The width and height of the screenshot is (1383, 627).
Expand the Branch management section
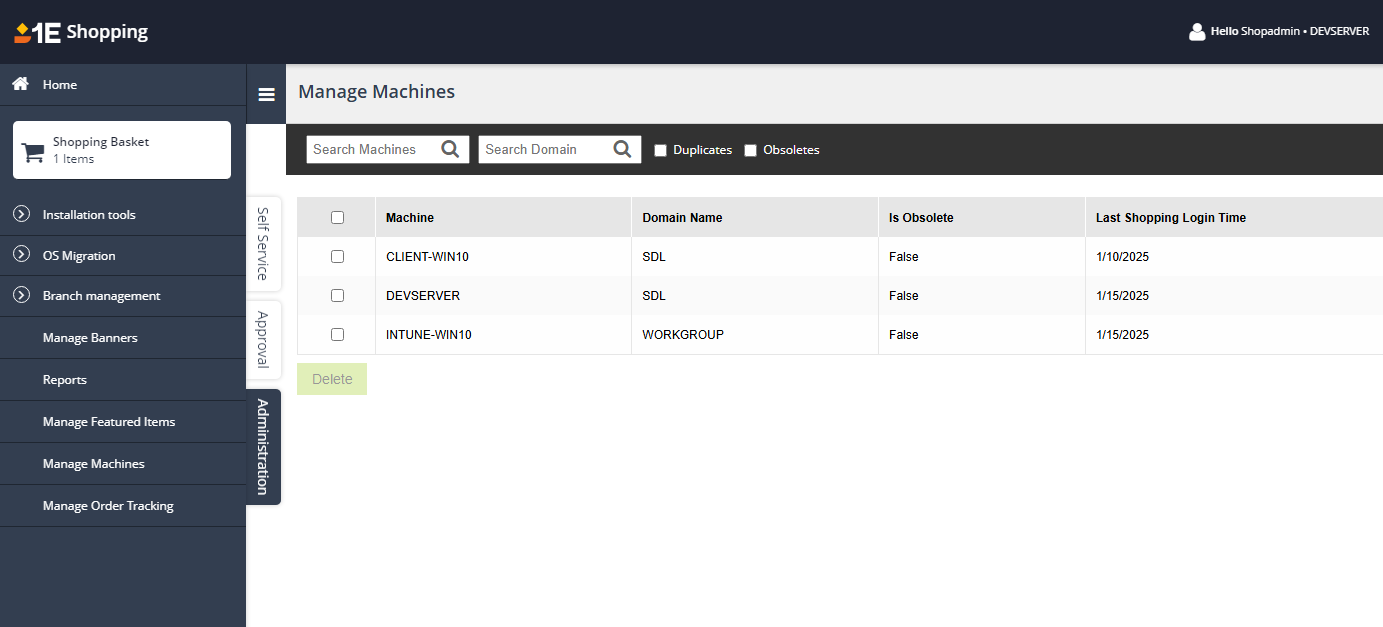tap(21, 295)
